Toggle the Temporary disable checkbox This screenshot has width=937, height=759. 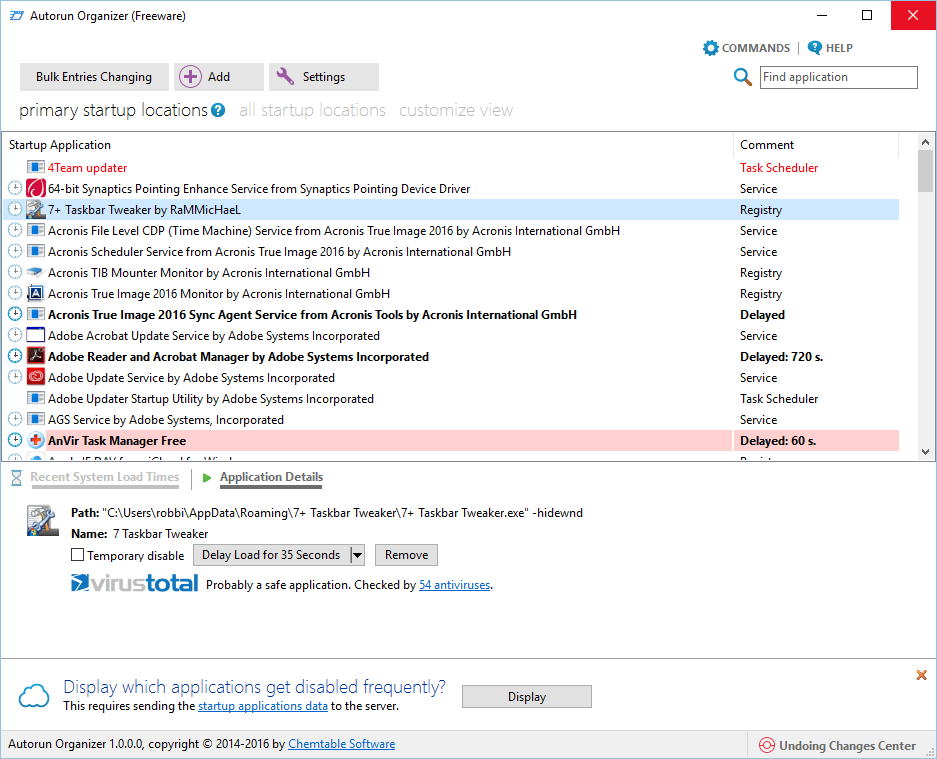77,555
